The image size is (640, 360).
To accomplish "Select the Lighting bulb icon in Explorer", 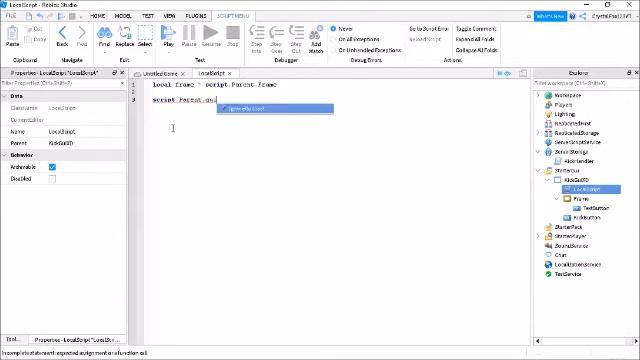I will [548, 114].
